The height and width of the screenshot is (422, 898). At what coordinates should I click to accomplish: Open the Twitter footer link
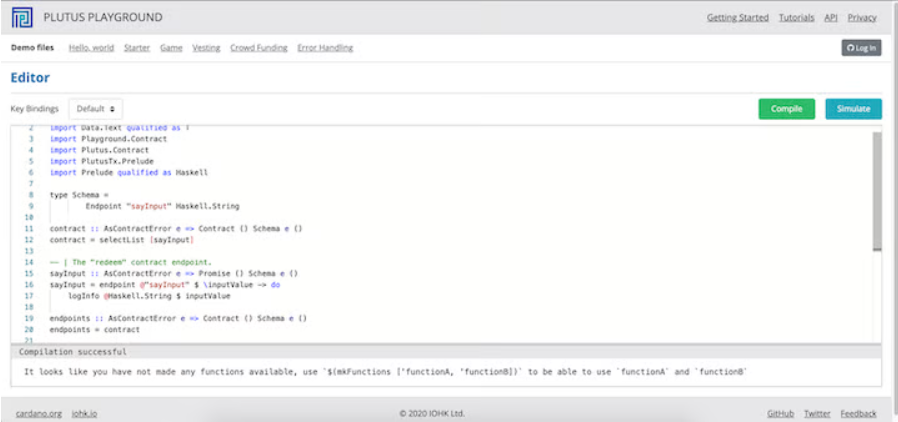tap(817, 413)
